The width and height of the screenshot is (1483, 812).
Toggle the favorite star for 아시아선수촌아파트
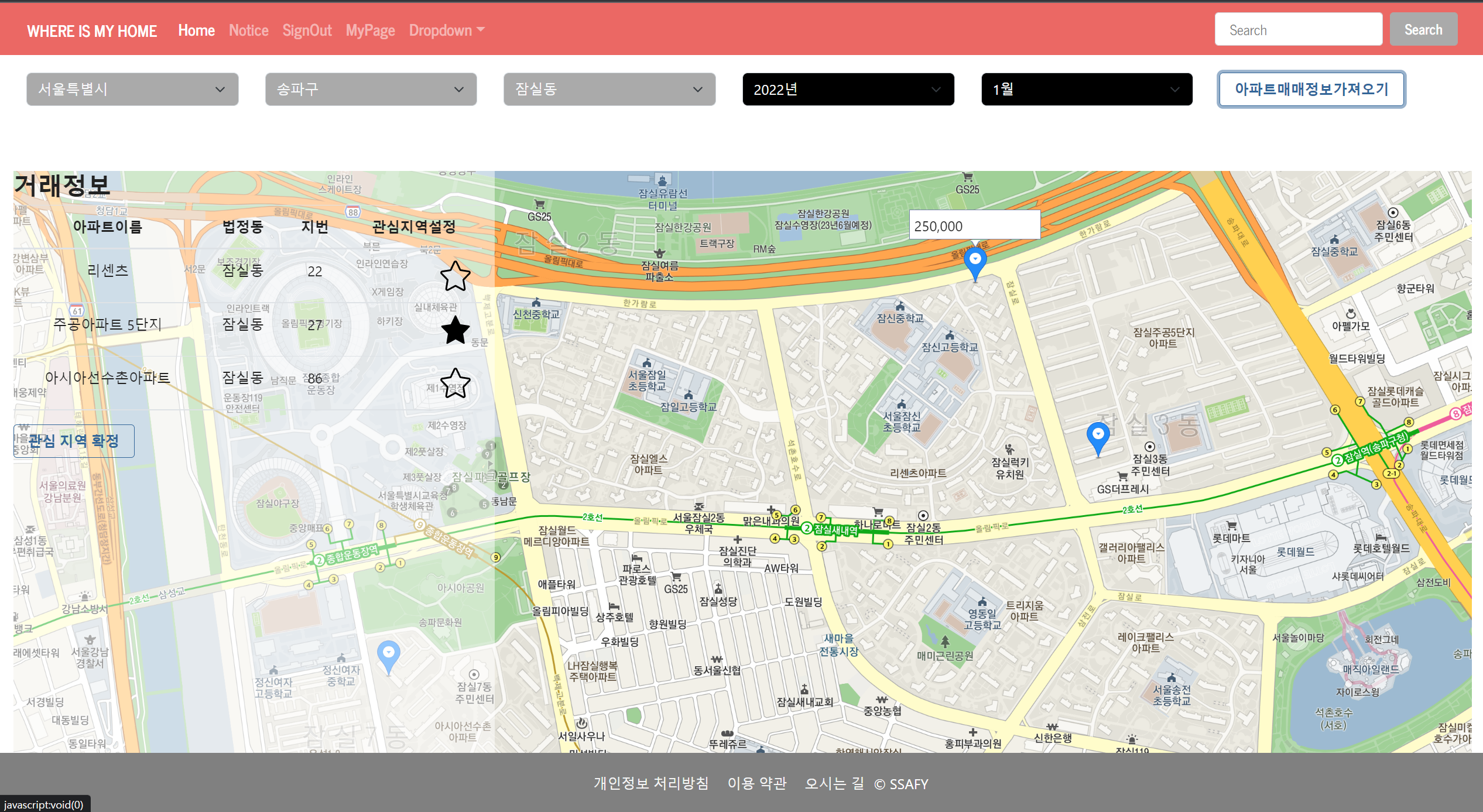tap(455, 383)
